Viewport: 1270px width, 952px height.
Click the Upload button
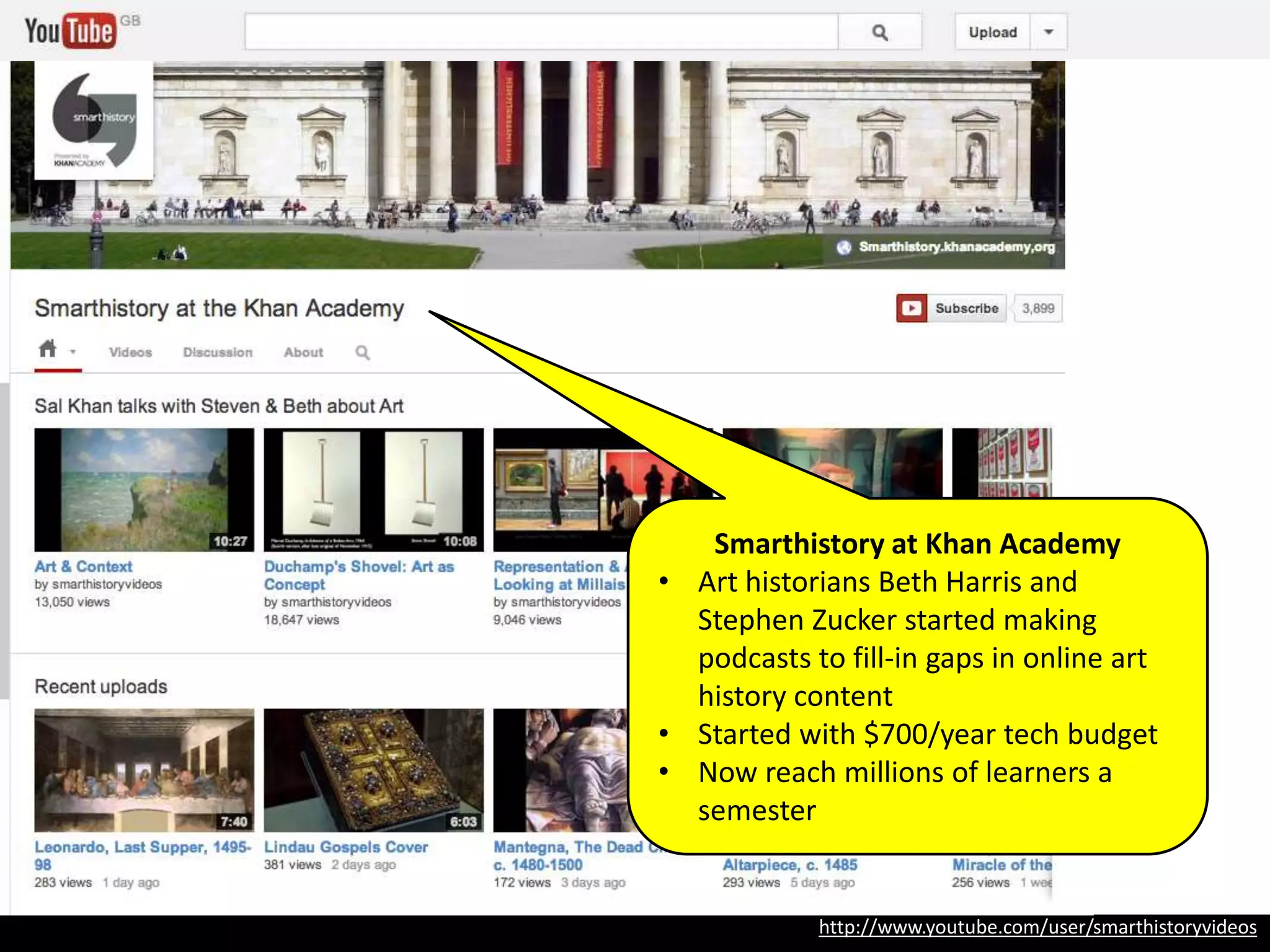pyautogui.click(x=993, y=32)
